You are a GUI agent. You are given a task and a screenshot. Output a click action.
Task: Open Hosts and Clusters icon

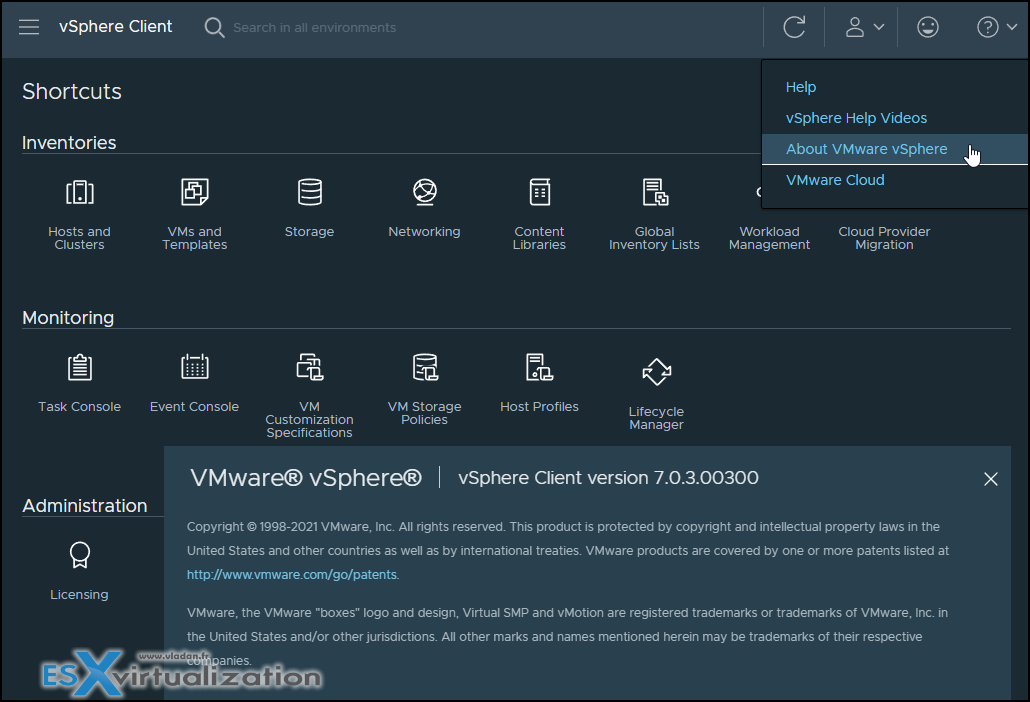(x=79, y=192)
